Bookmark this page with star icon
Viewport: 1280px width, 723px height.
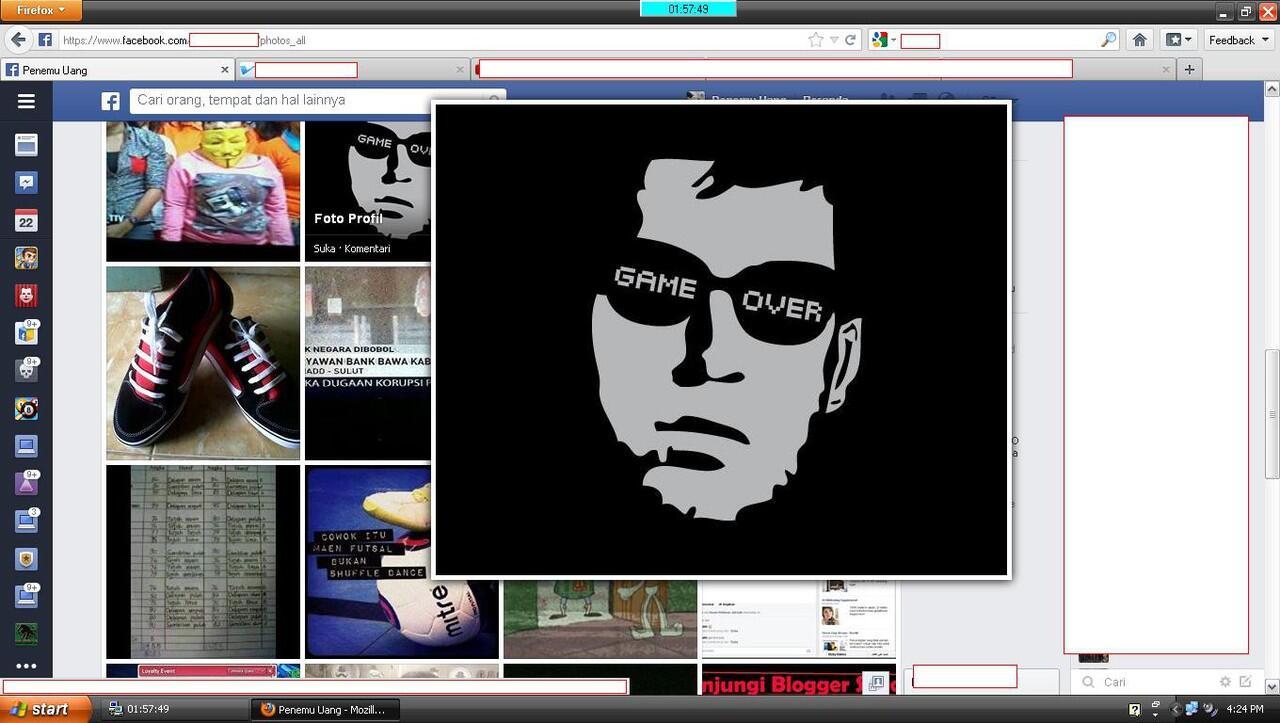pyautogui.click(x=815, y=40)
